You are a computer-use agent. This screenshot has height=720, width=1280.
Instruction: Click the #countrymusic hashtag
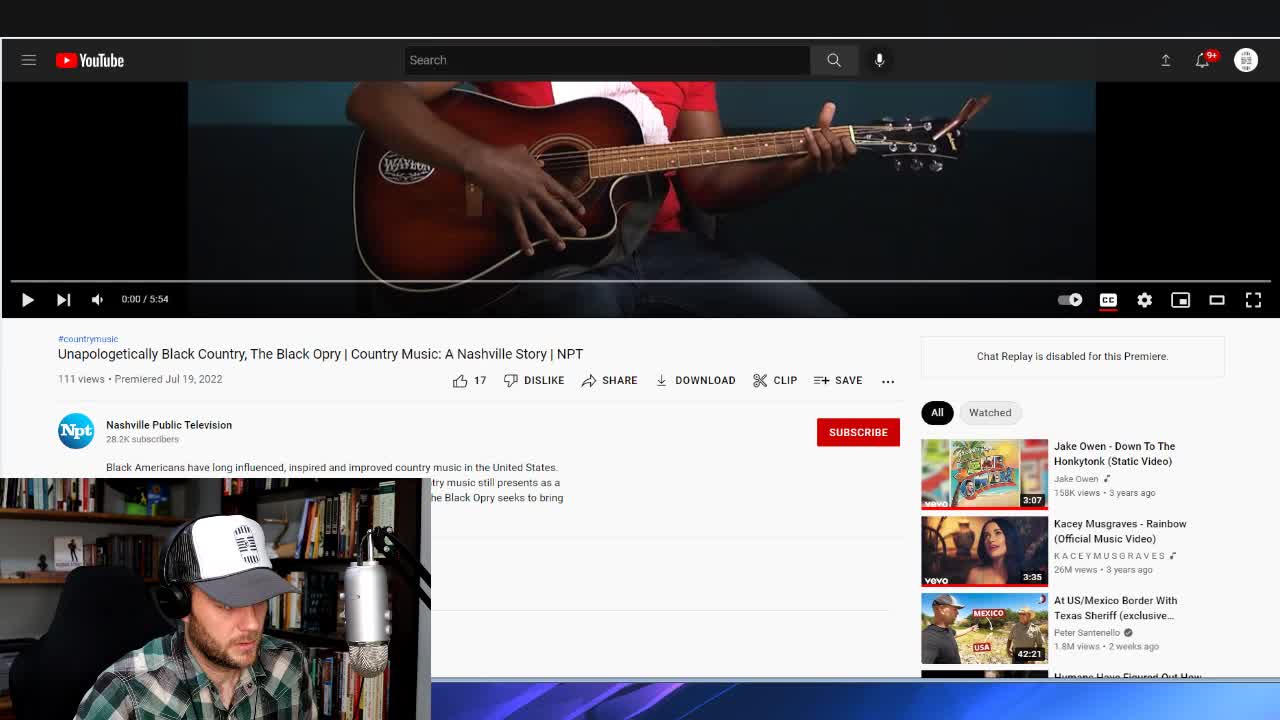(88, 339)
